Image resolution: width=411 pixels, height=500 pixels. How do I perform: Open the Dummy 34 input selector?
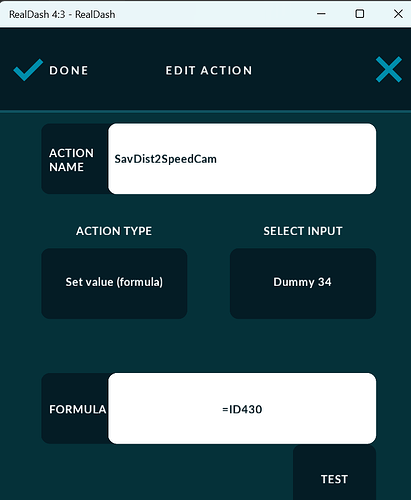(x=303, y=283)
